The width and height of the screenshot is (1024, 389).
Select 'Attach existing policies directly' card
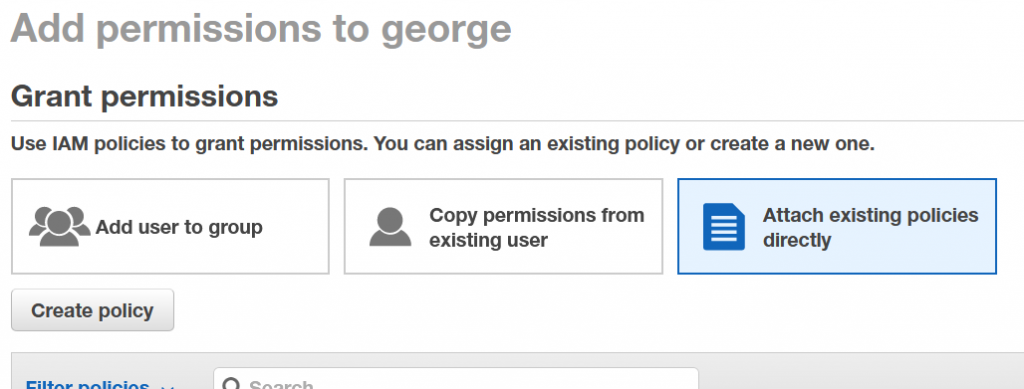pyautogui.click(x=837, y=226)
